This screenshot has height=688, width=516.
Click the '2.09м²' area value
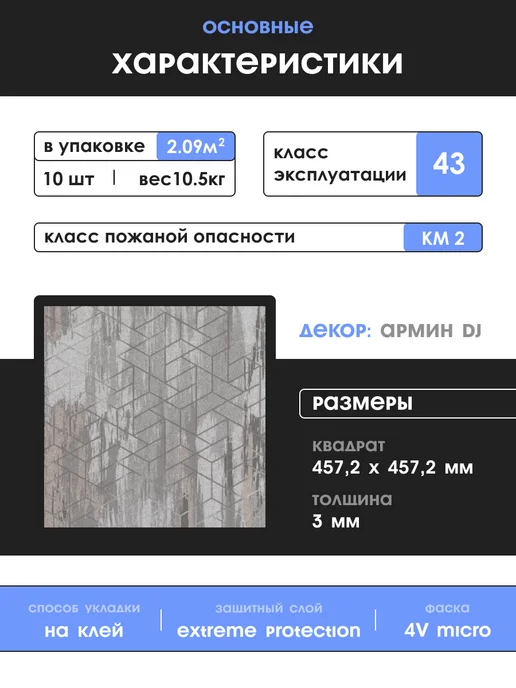196,146
